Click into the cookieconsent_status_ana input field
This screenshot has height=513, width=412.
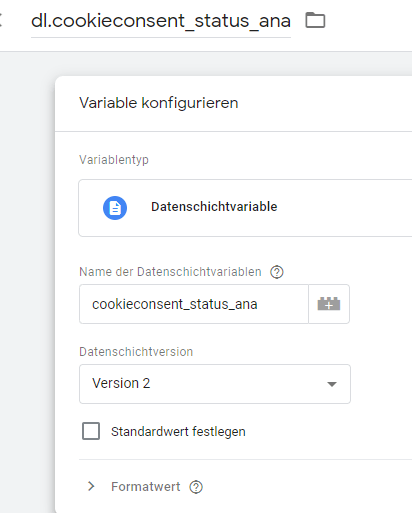coord(194,304)
